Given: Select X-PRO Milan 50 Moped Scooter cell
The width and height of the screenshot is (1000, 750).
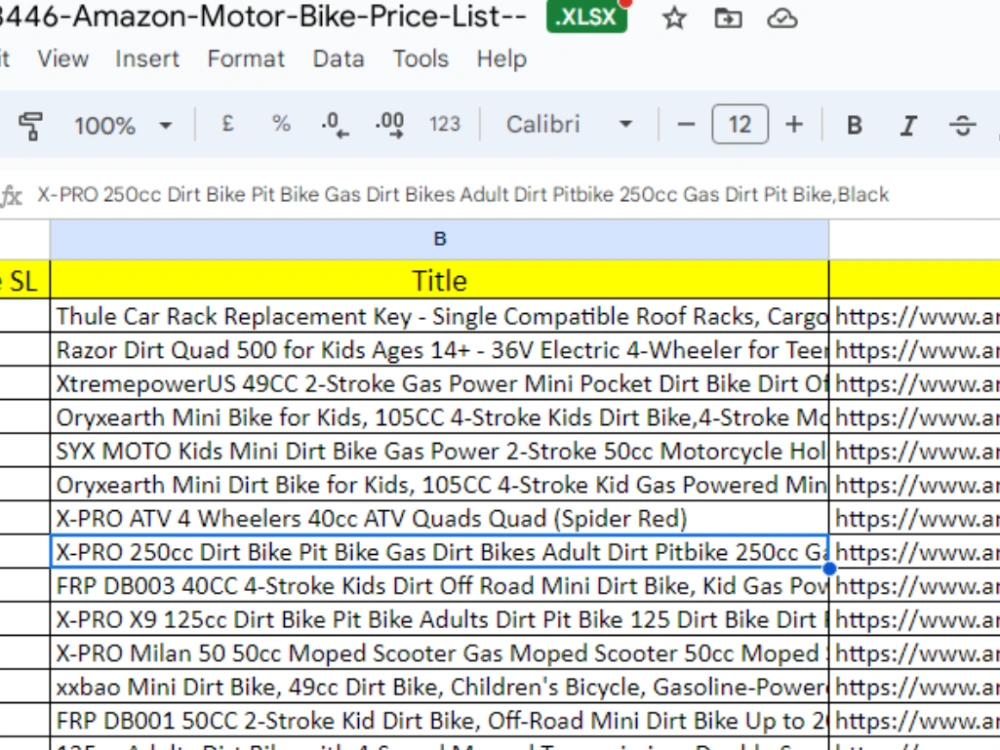Looking at the screenshot, I should [439, 654].
